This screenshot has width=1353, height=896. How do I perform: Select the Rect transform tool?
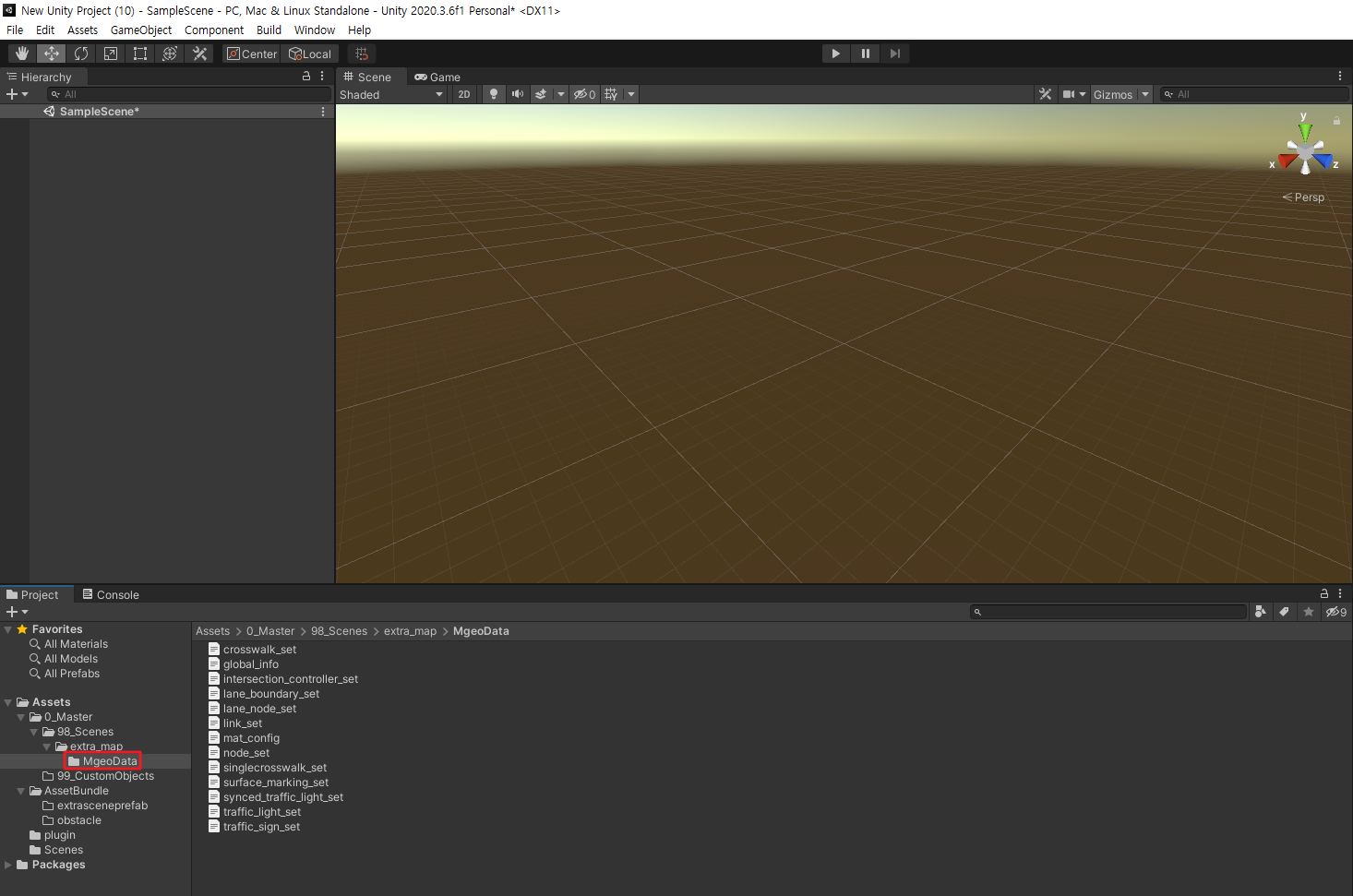pos(140,54)
